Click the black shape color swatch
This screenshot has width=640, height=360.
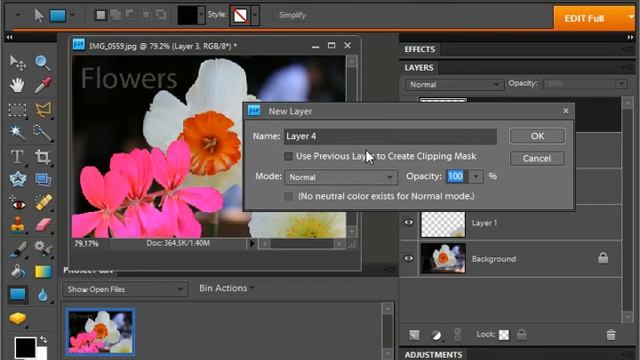pyautogui.click(x=187, y=16)
